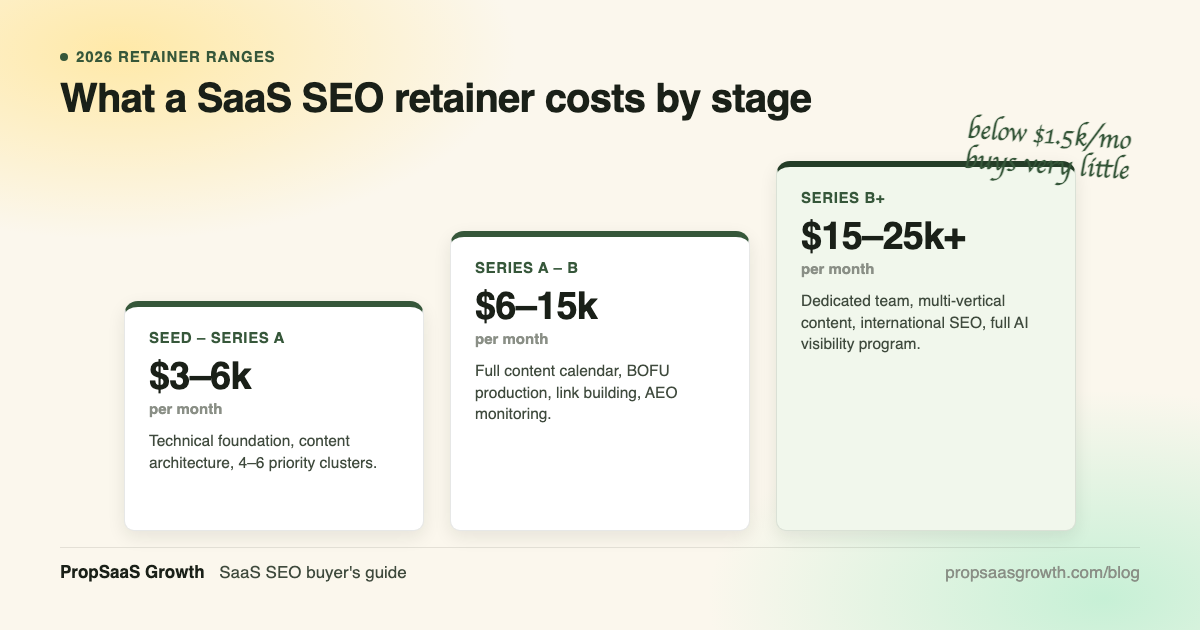This screenshot has height=630, width=1200.
Task: Click the green bullet dot before 2026
Action: [x=65, y=57]
